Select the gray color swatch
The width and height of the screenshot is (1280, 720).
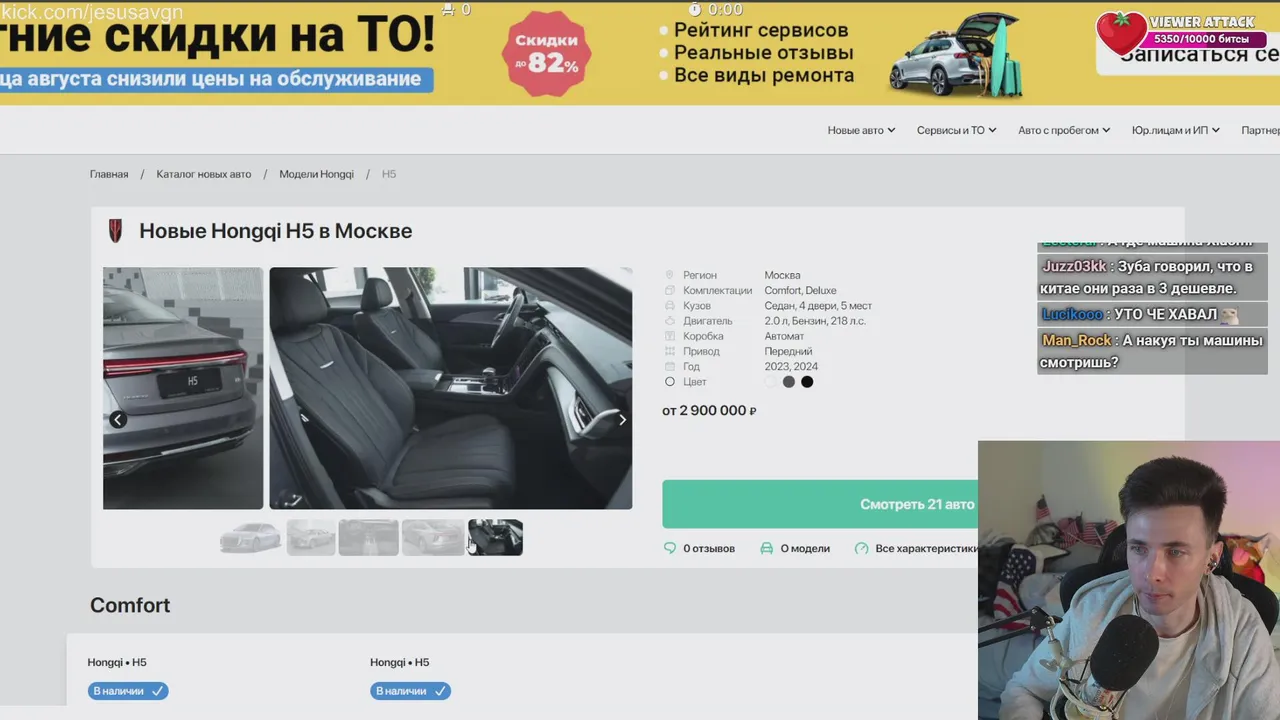[x=789, y=382]
